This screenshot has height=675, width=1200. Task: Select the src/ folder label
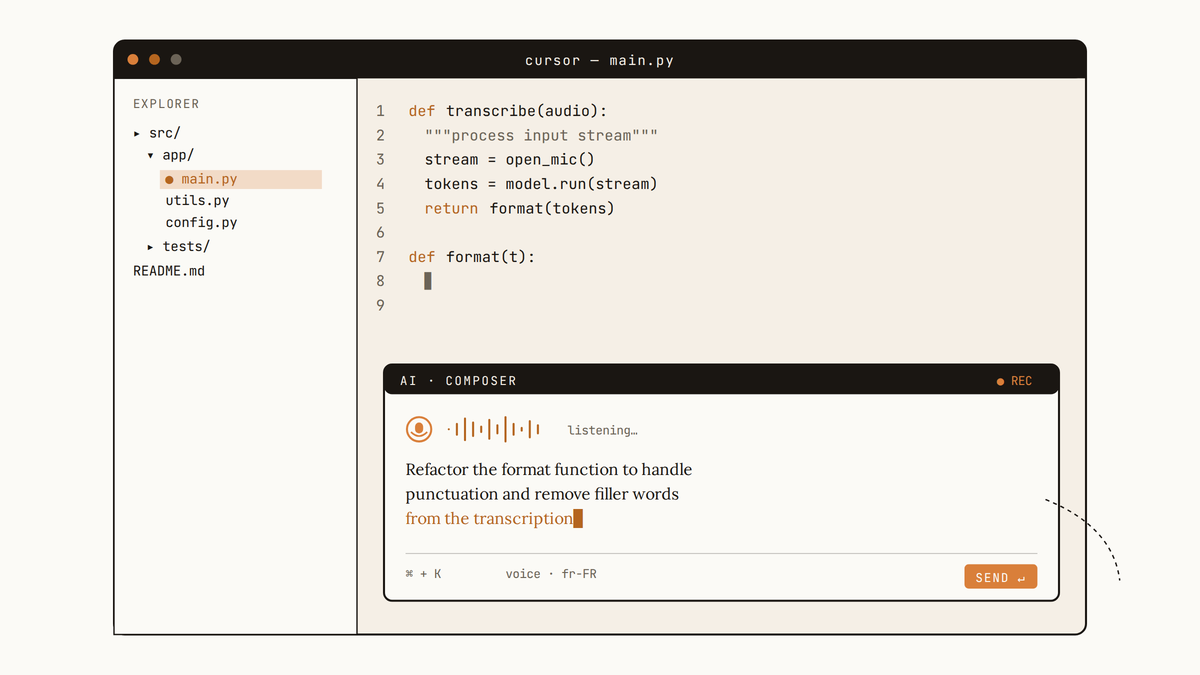[x=165, y=133]
